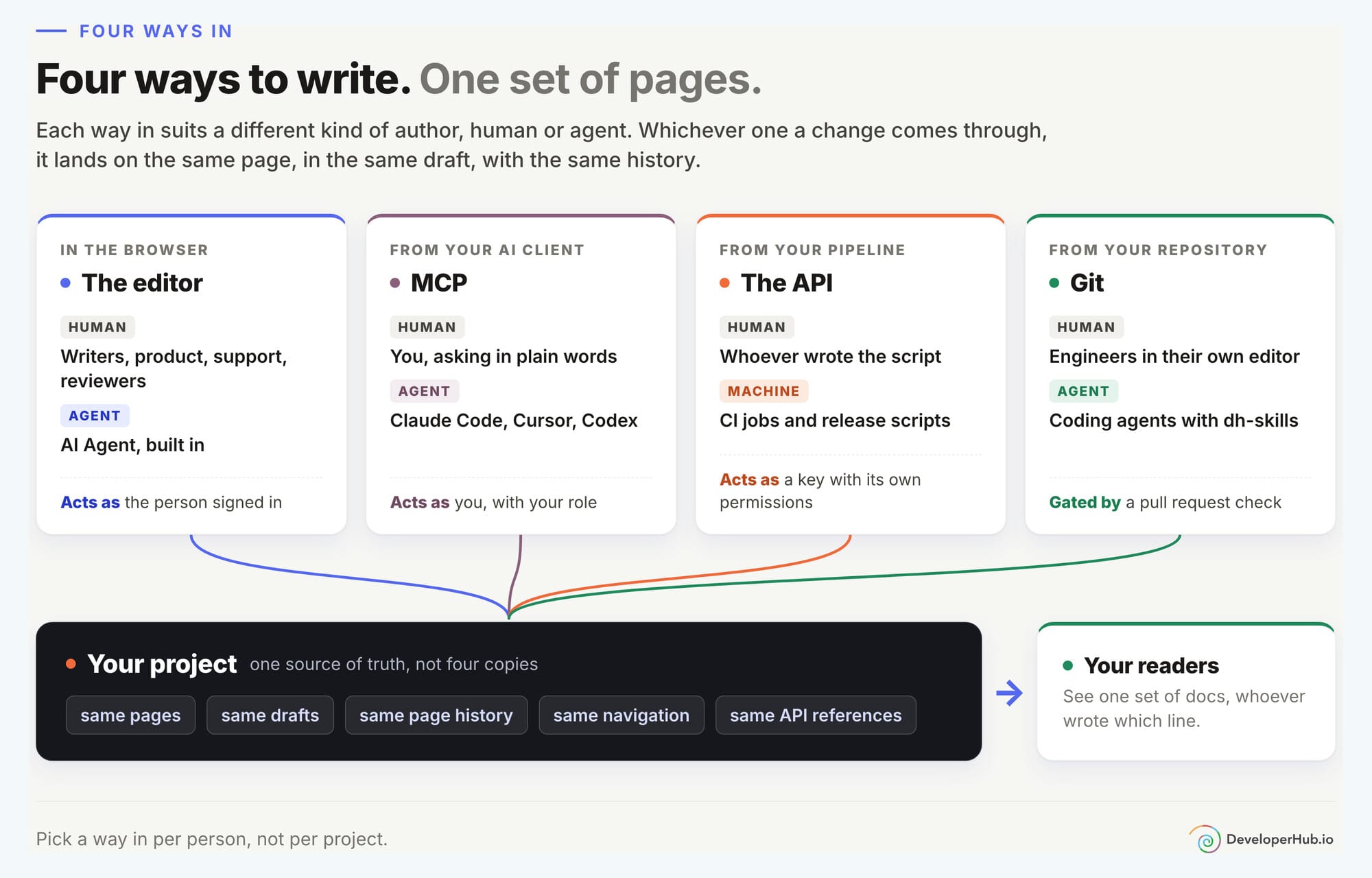The width and height of the screenshot is (1372, 878).
Task: Click the HUMAN badge in The editor card
Action: 97,327
